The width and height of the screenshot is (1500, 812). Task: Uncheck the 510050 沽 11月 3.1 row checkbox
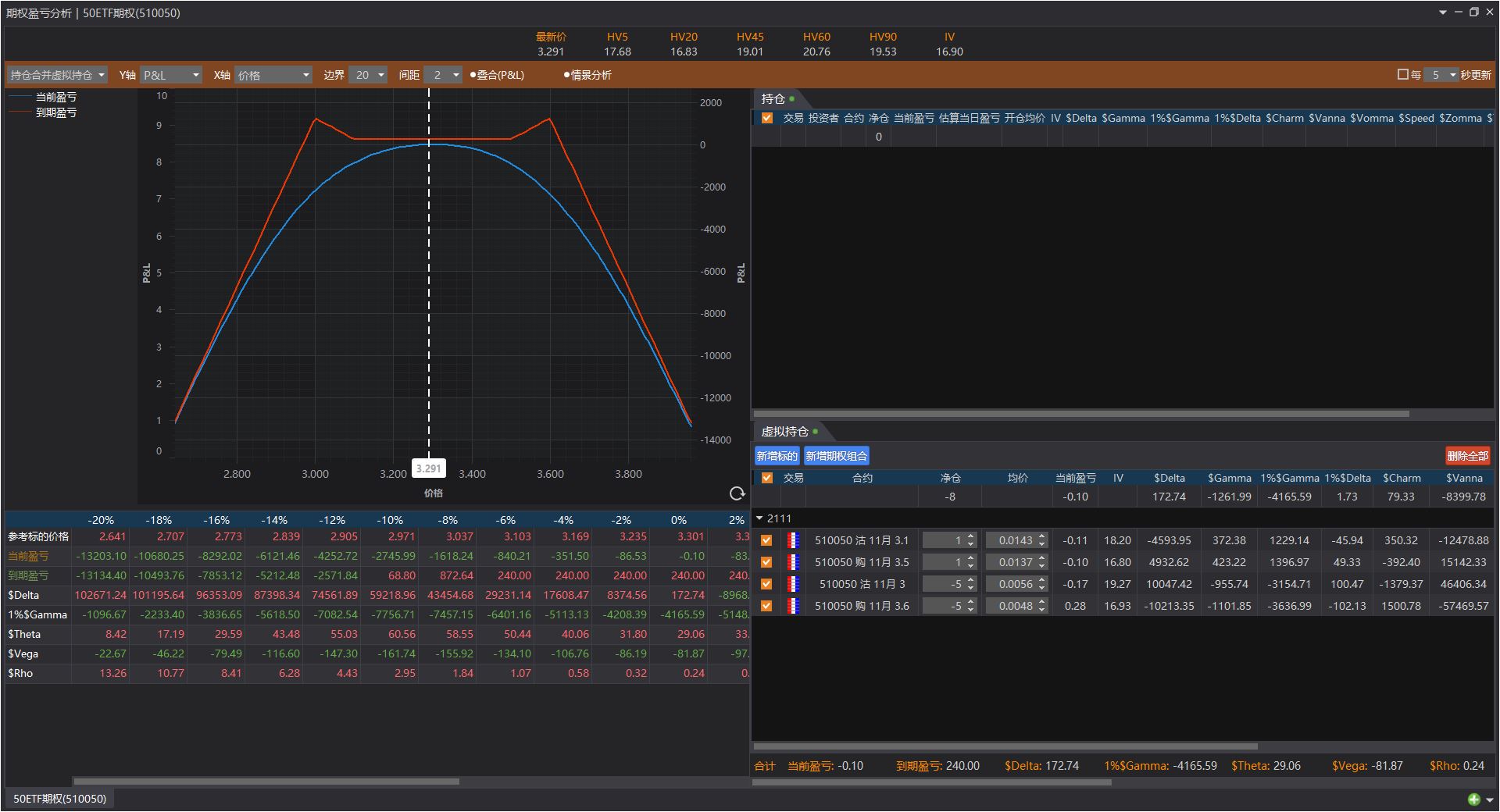point(766,540)
